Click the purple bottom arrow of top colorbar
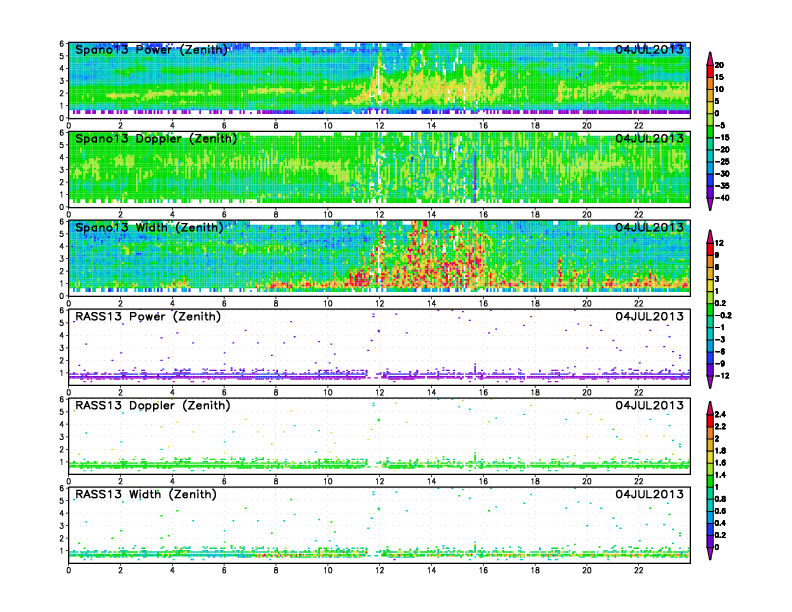The height and width of the screenshot is (612, 792). coord(710,204)
